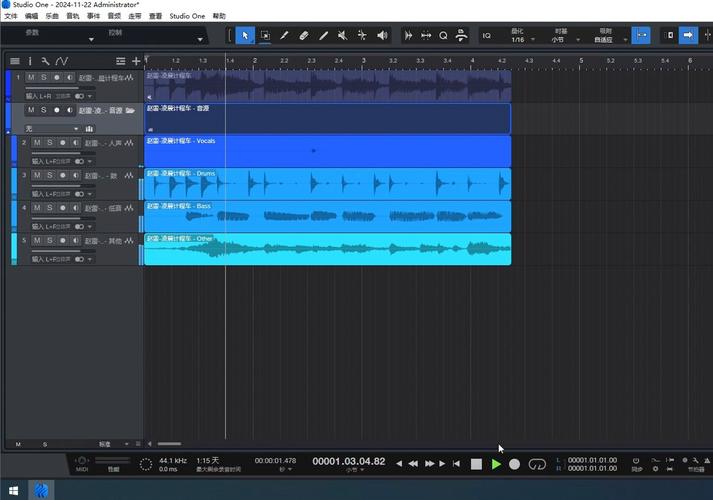Select the Paint pencil tool
713x500 pixels.
pos(284,35)
